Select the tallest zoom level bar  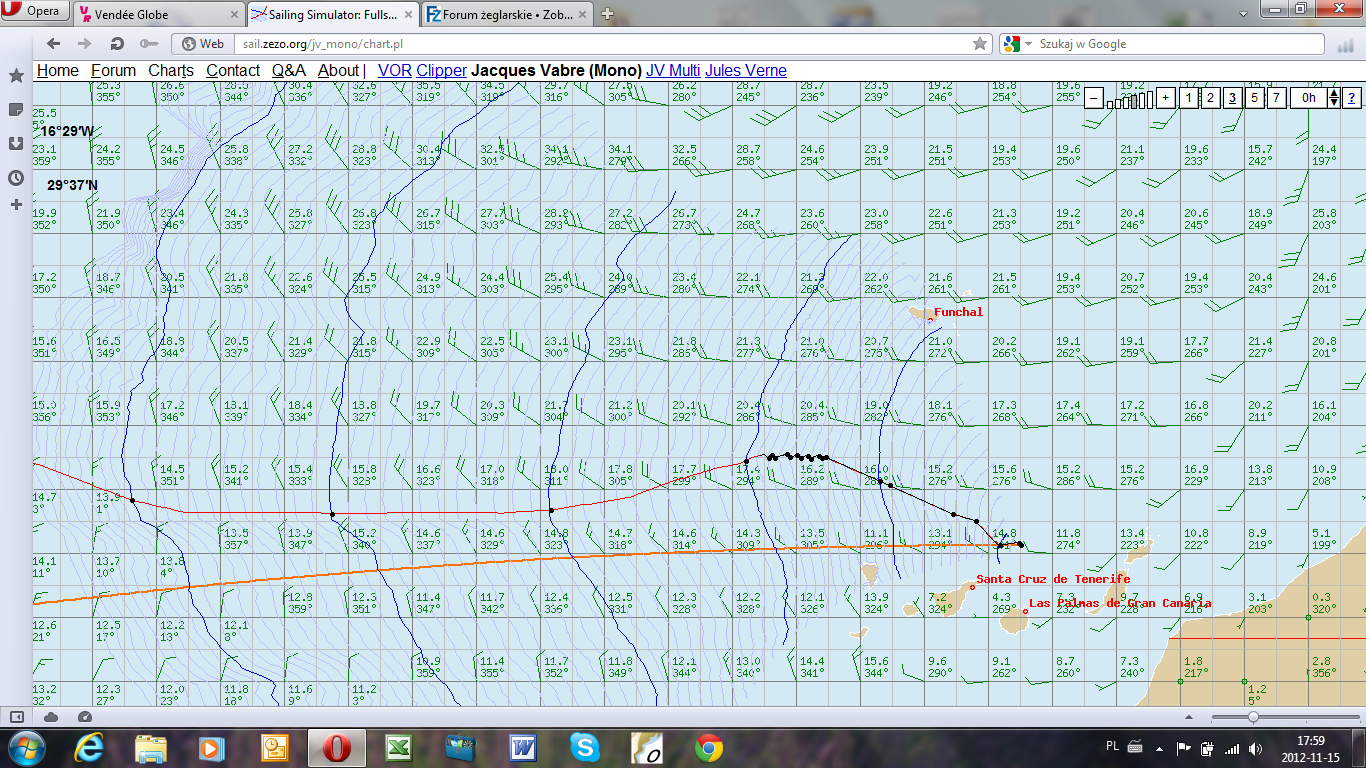(x=1150, y=98)
